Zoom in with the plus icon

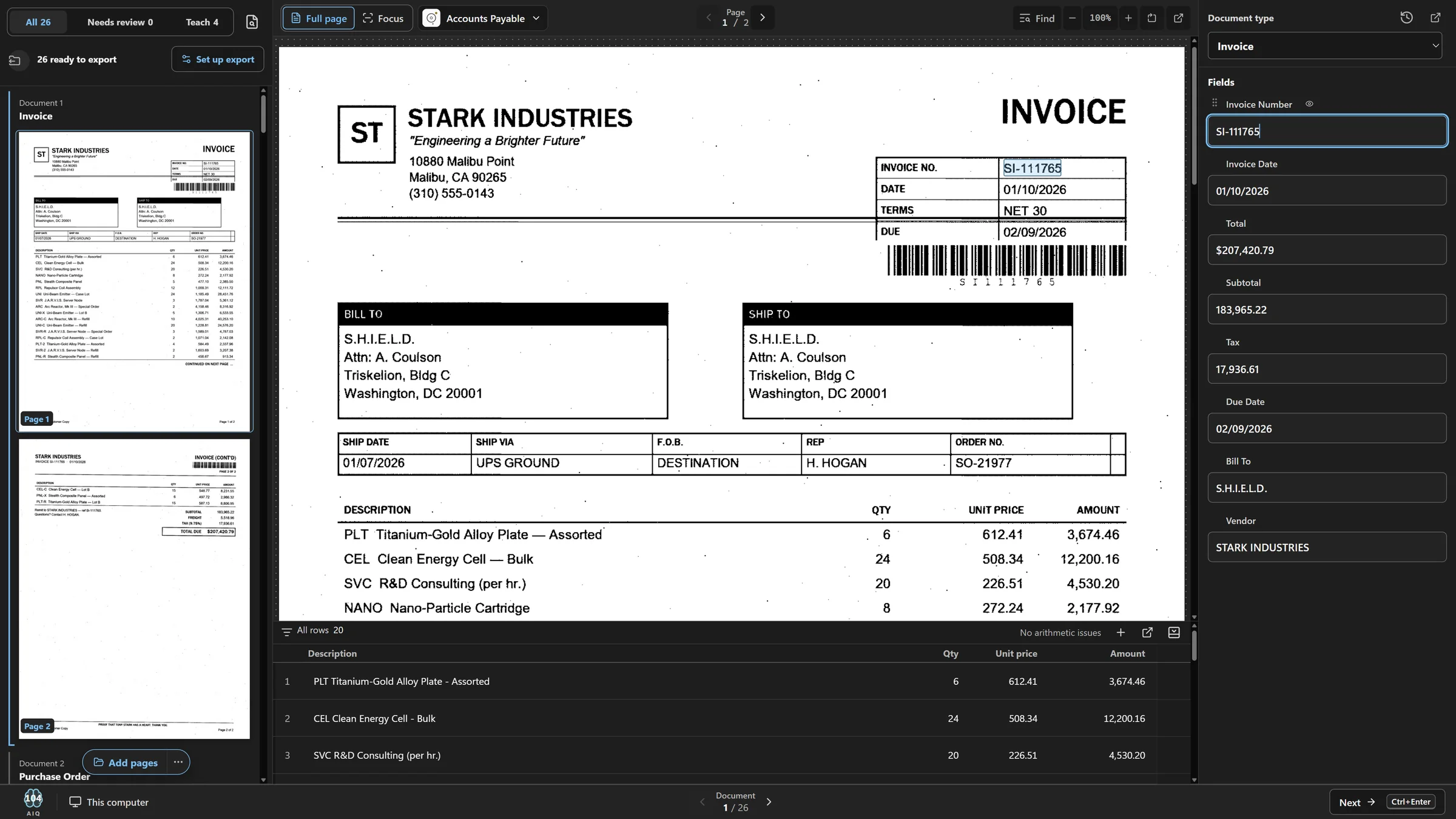pyautogui.click(x=1128, y=18)
